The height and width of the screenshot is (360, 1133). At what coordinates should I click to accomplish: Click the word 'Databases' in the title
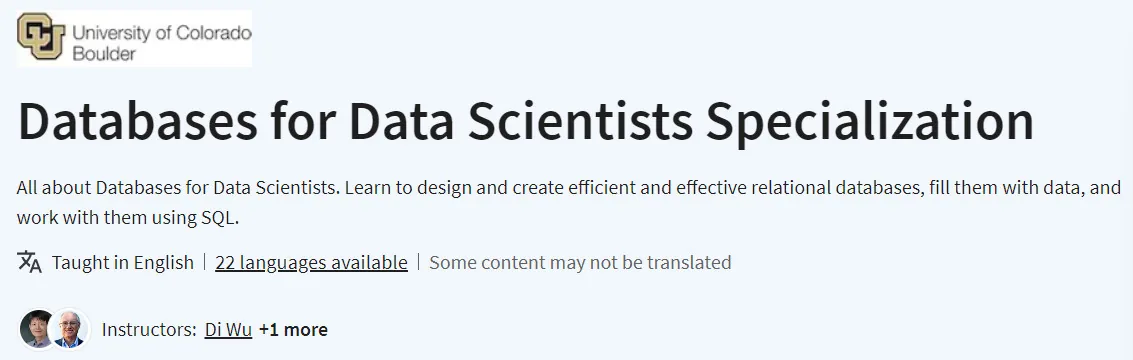point(137,120)
